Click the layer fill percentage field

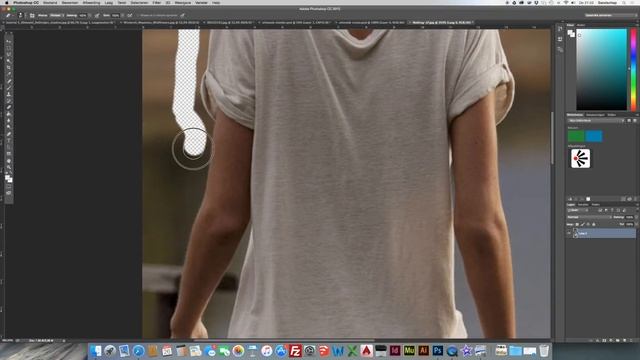[x=629, y=224]
